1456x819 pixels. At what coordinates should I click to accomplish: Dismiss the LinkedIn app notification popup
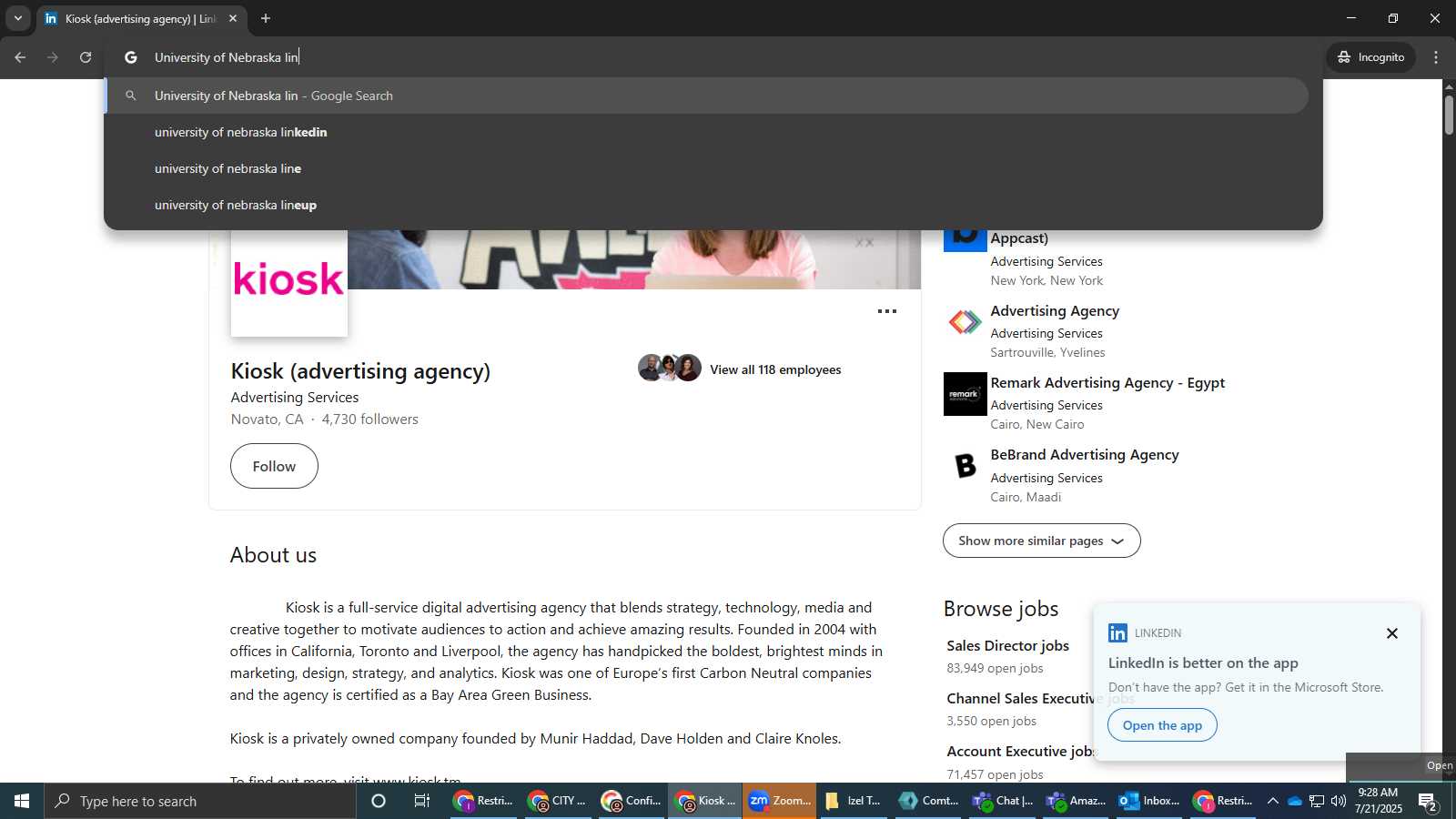(1391, 633)
